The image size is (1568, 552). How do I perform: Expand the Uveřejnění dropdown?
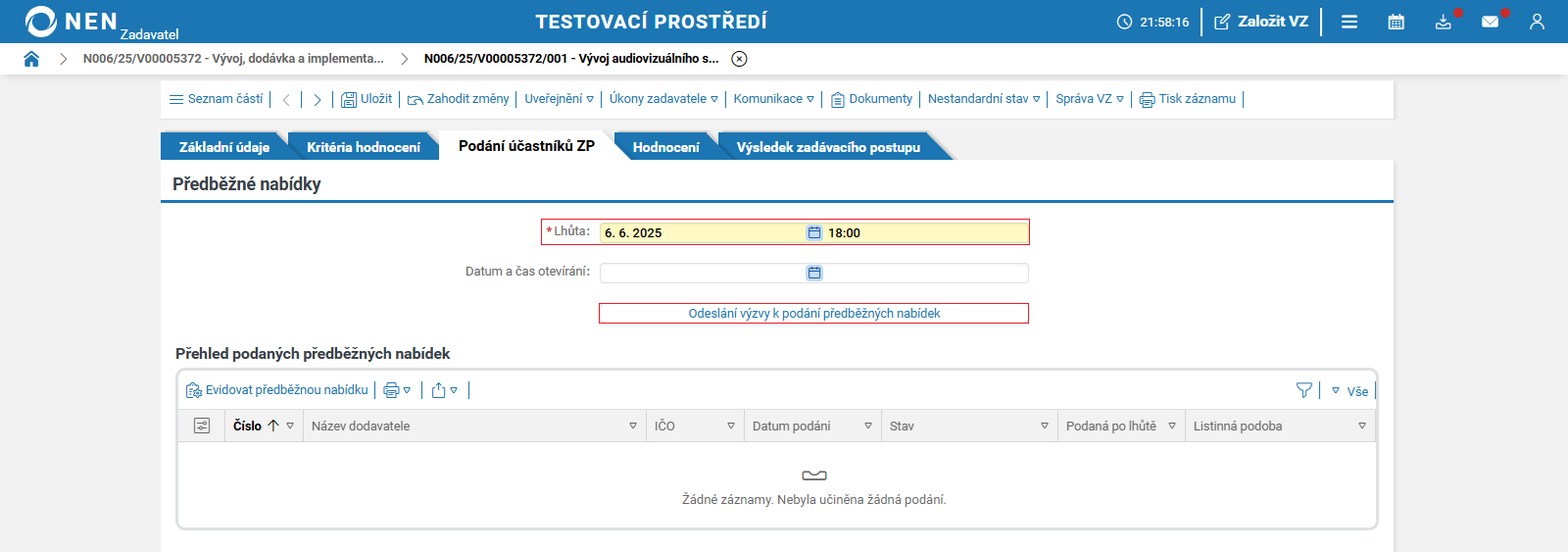coord(559,99)
